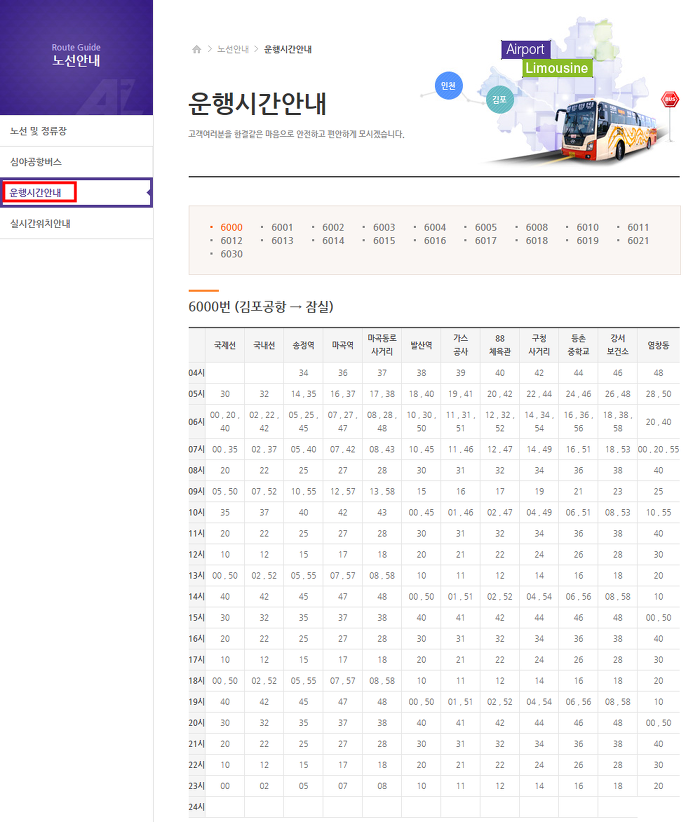Click the 00 , 20 , 55 cell in 07시 row
Screen dimensions: 700x822
click(658, 449)
